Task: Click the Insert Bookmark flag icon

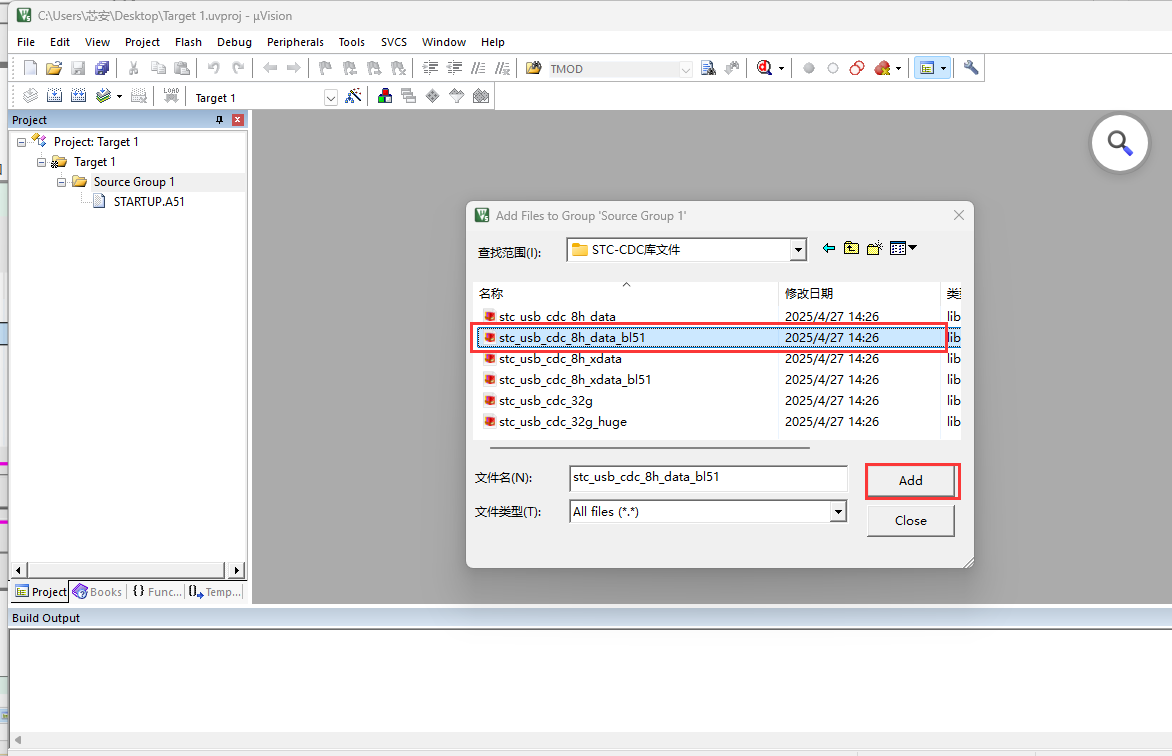Action: 325,68
